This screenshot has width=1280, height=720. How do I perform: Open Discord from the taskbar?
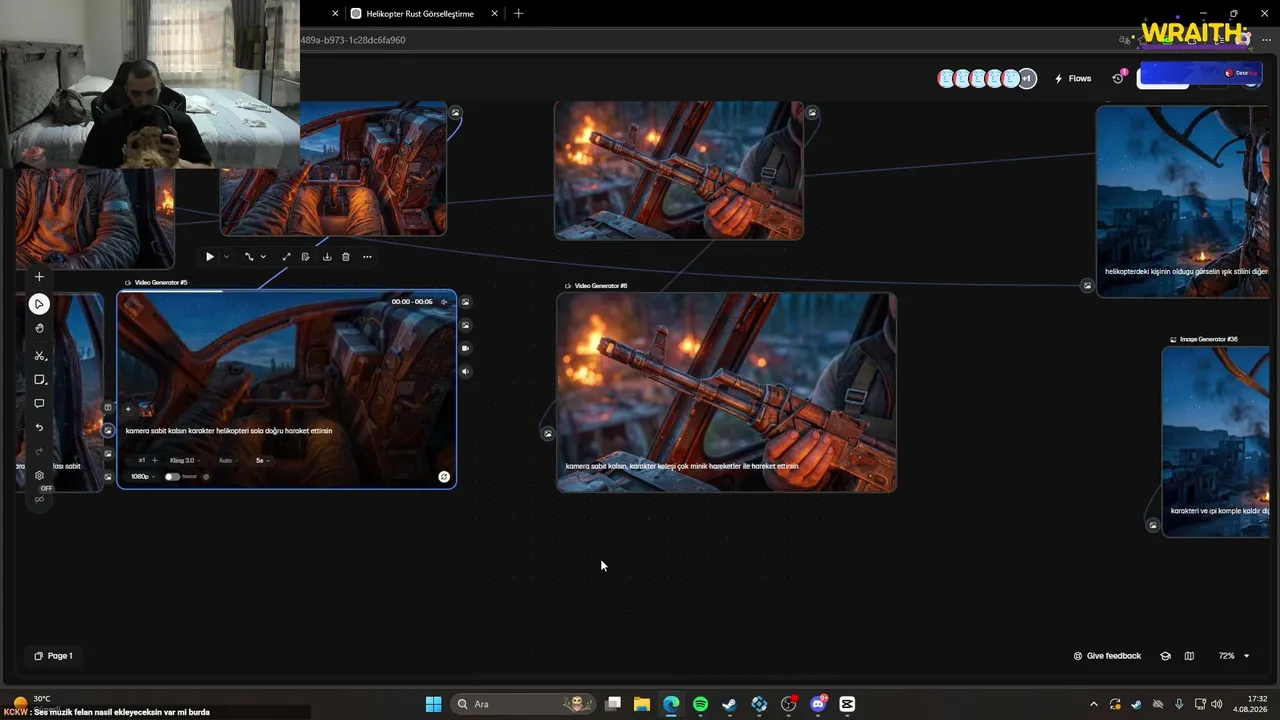tap(818, 704)
